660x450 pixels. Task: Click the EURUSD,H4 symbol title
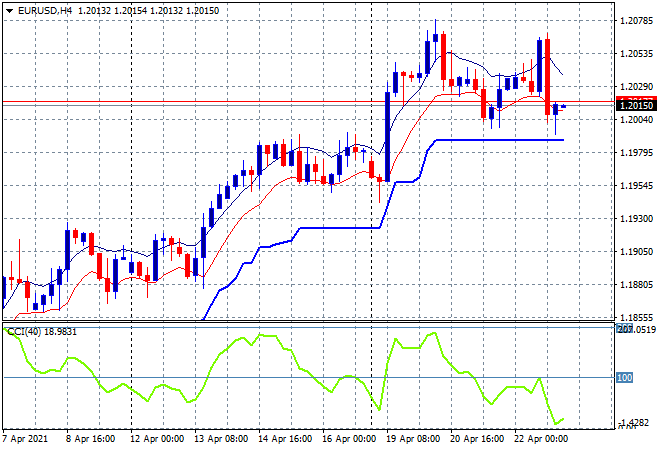45,11
